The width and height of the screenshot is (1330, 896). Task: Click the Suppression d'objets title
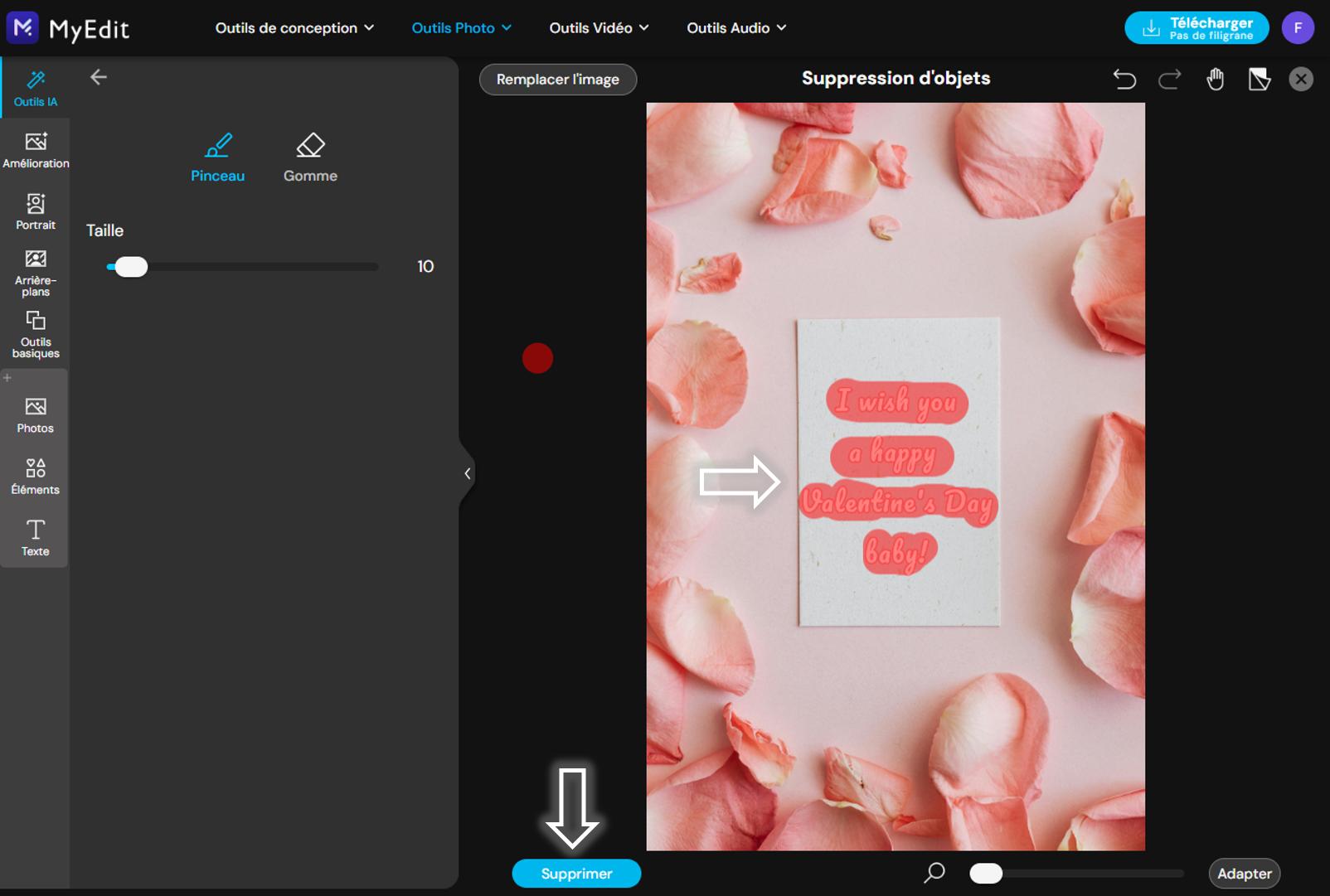[896, 78]
